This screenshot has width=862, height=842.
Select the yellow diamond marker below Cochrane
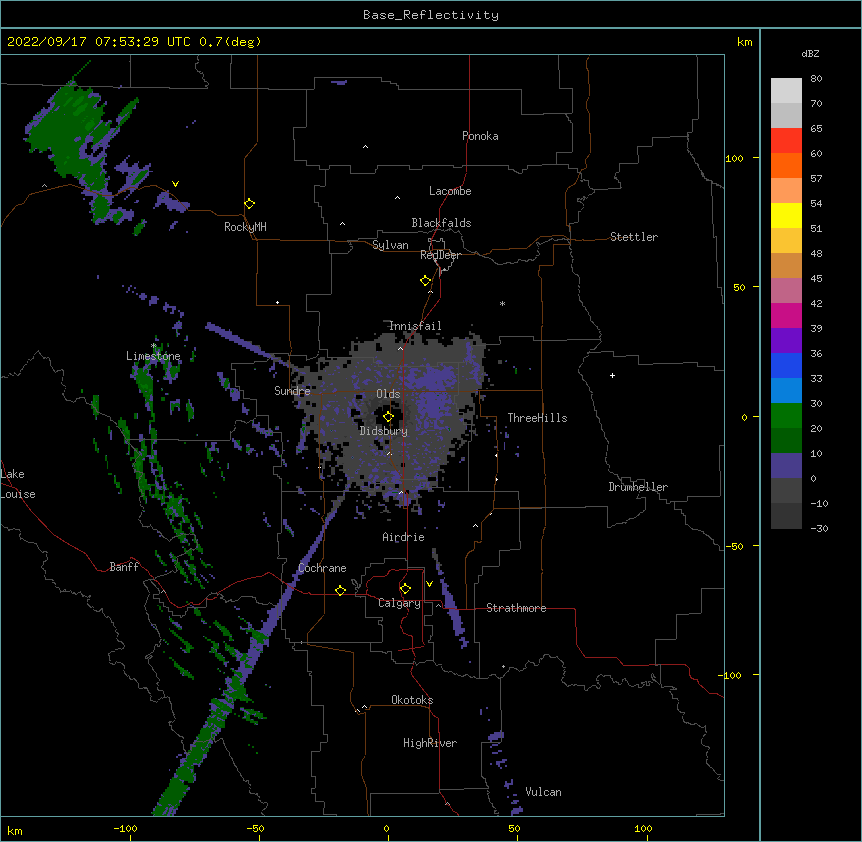point(340,590)
